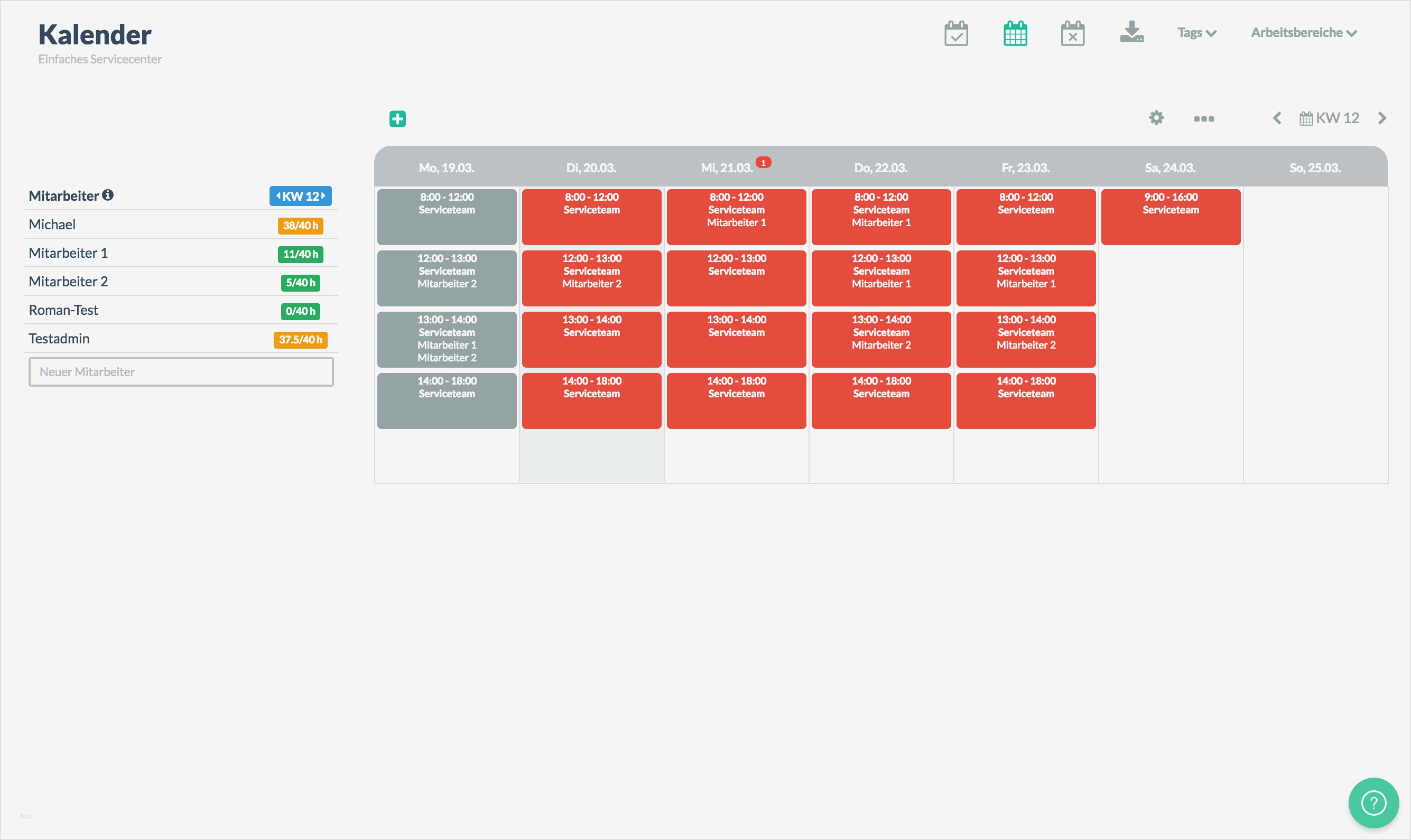Expand the Arbeitsbereiche dropdown
The image size is (1411, 840).
point(1303,33)
